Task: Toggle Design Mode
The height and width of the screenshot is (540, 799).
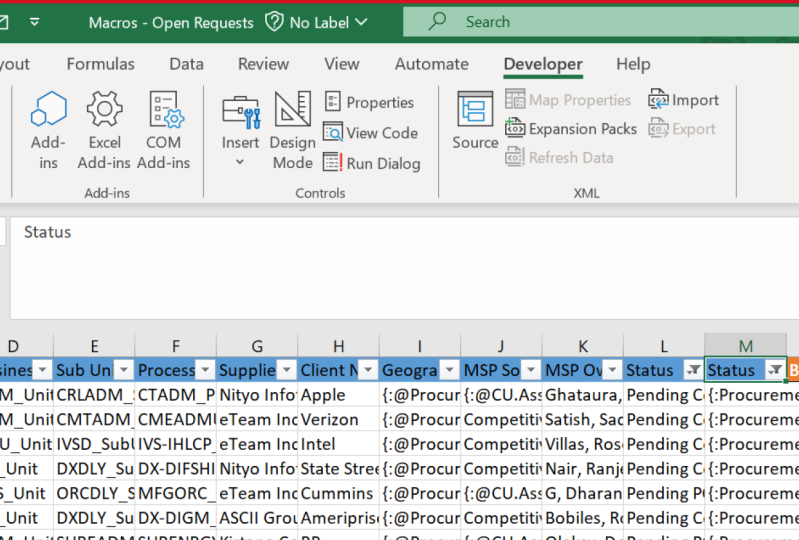Action: 292,130
